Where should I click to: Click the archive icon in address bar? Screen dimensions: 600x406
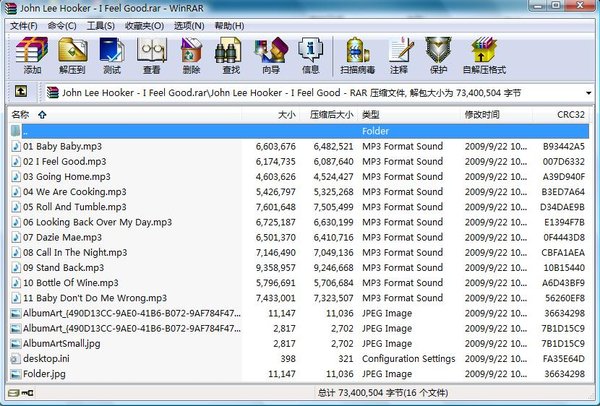52,93
